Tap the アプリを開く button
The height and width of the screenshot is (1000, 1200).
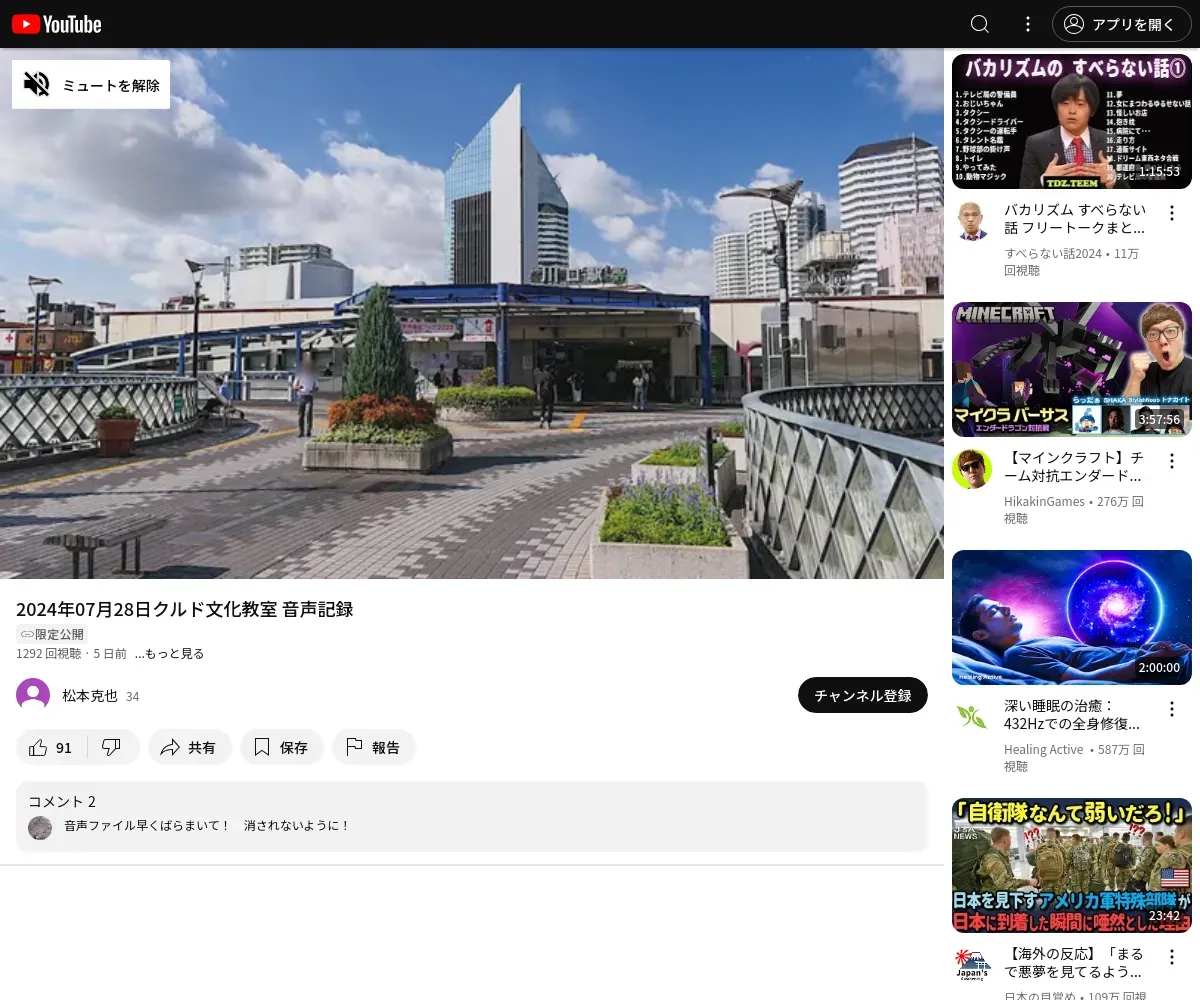click(1121, 24)
